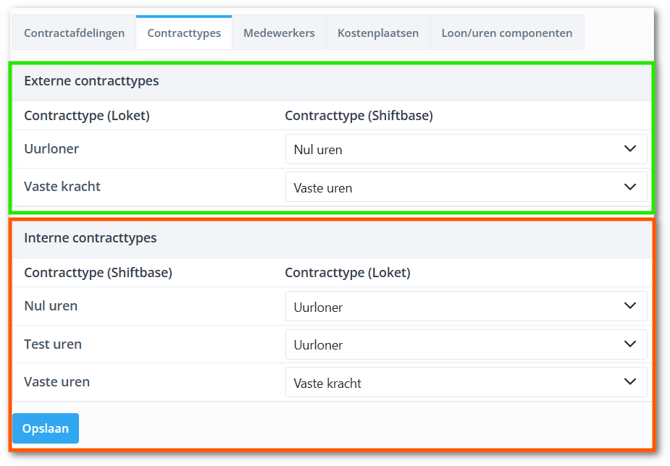
Task: Select the Vaste kracht row label
Action: pos(62,186)
